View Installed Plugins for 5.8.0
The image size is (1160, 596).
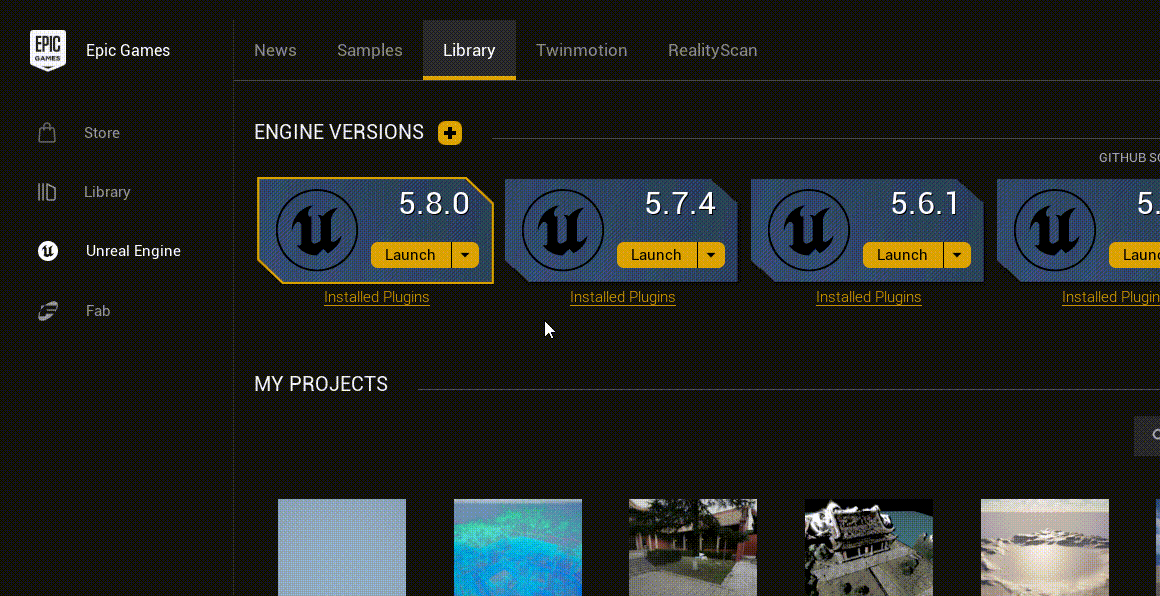click(x=377, y=297)
